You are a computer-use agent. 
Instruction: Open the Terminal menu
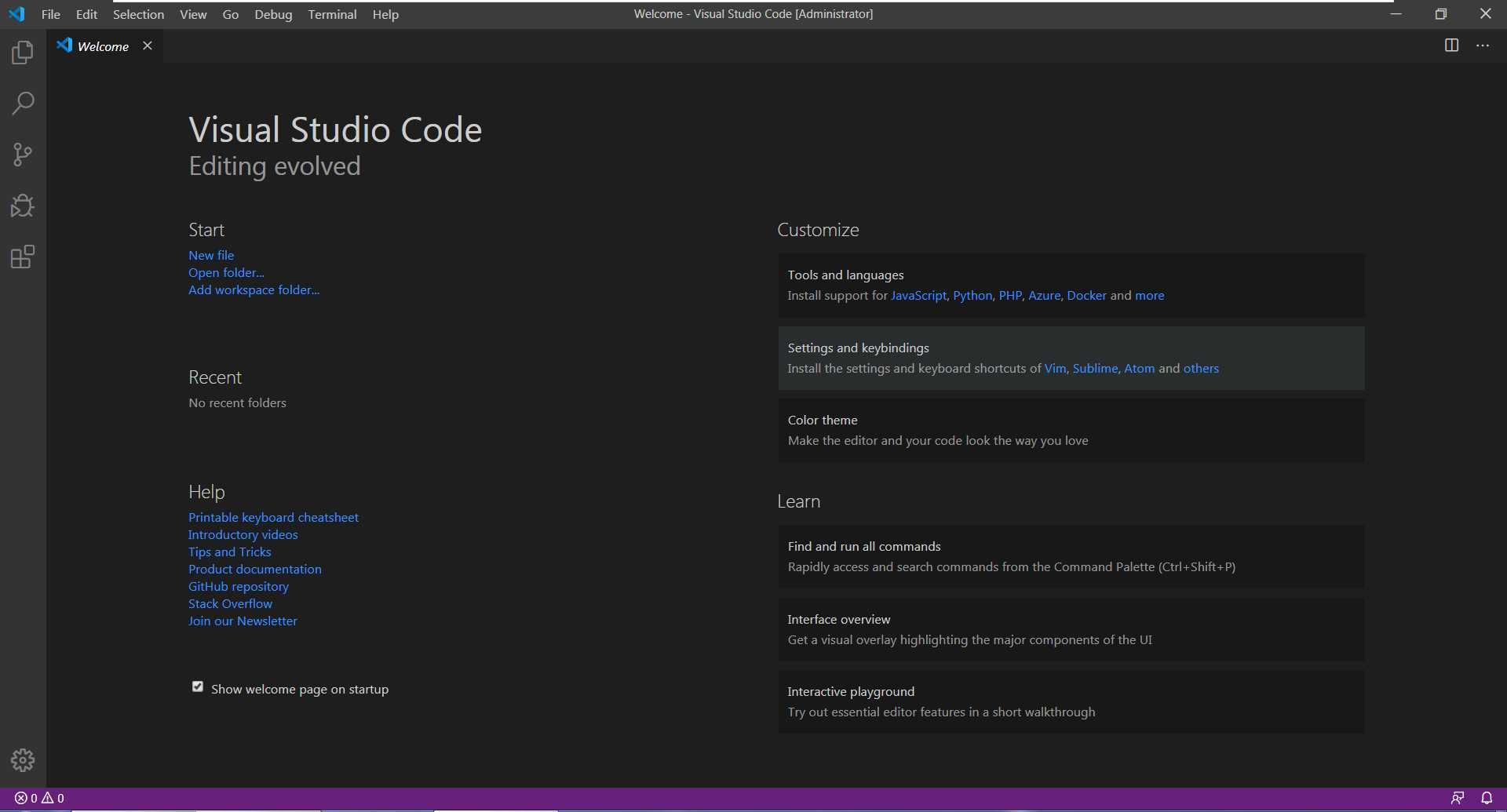point(332,14)
